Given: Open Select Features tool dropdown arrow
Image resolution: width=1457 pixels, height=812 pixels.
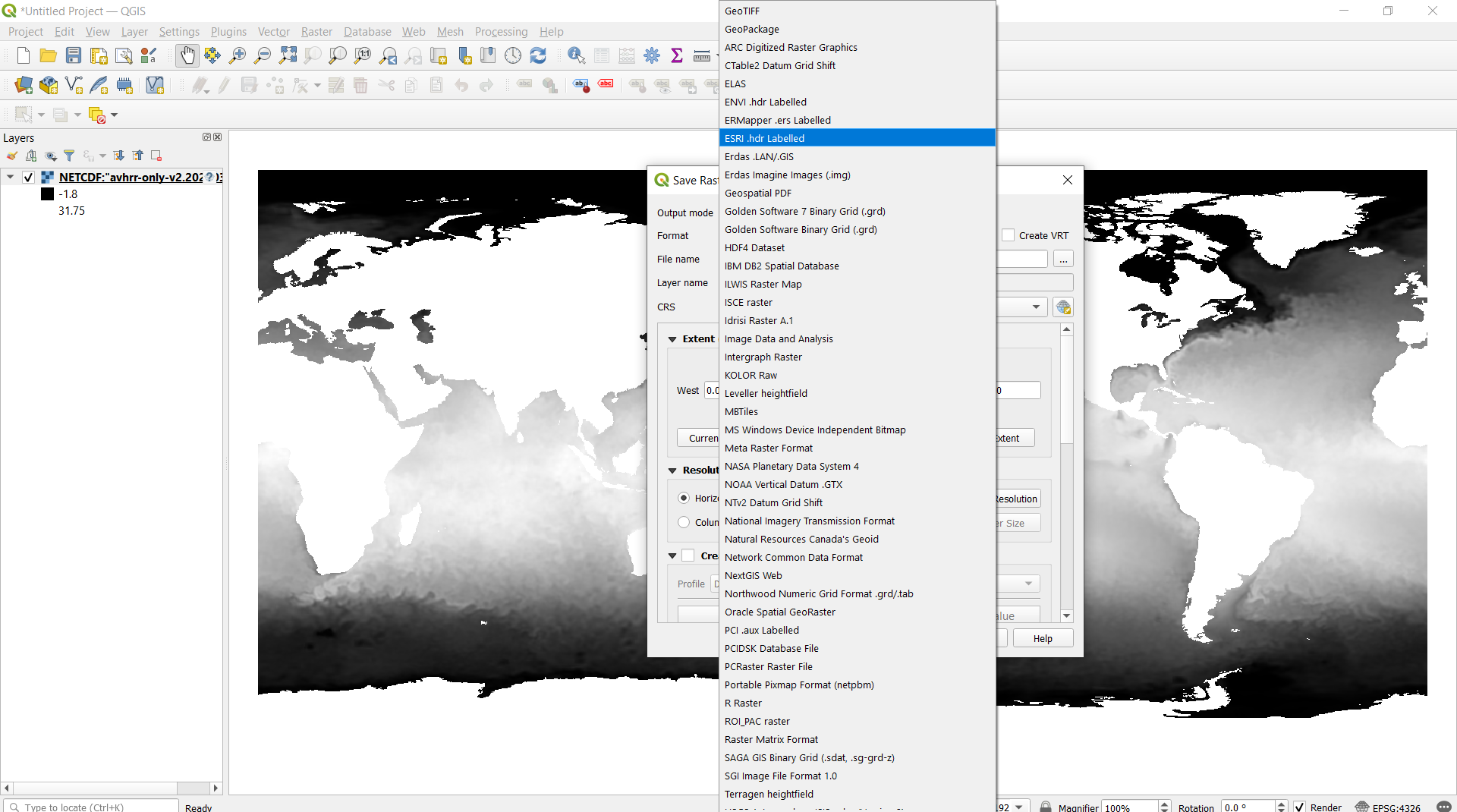Looking at the screenshot, I should 41,115.
